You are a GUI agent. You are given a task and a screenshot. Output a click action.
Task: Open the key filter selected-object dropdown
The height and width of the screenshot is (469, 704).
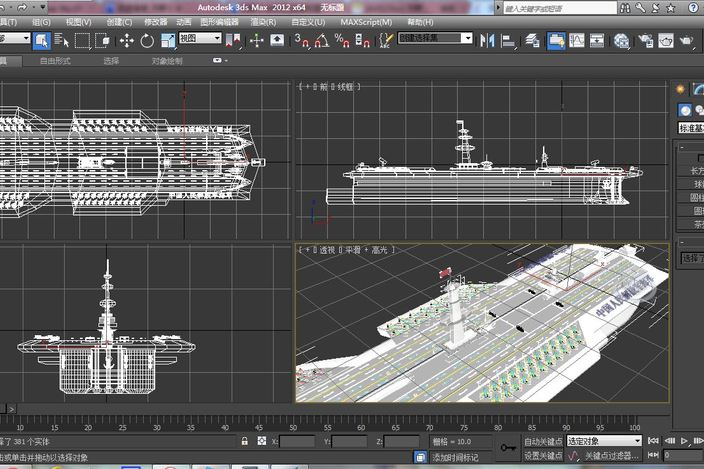604,440
